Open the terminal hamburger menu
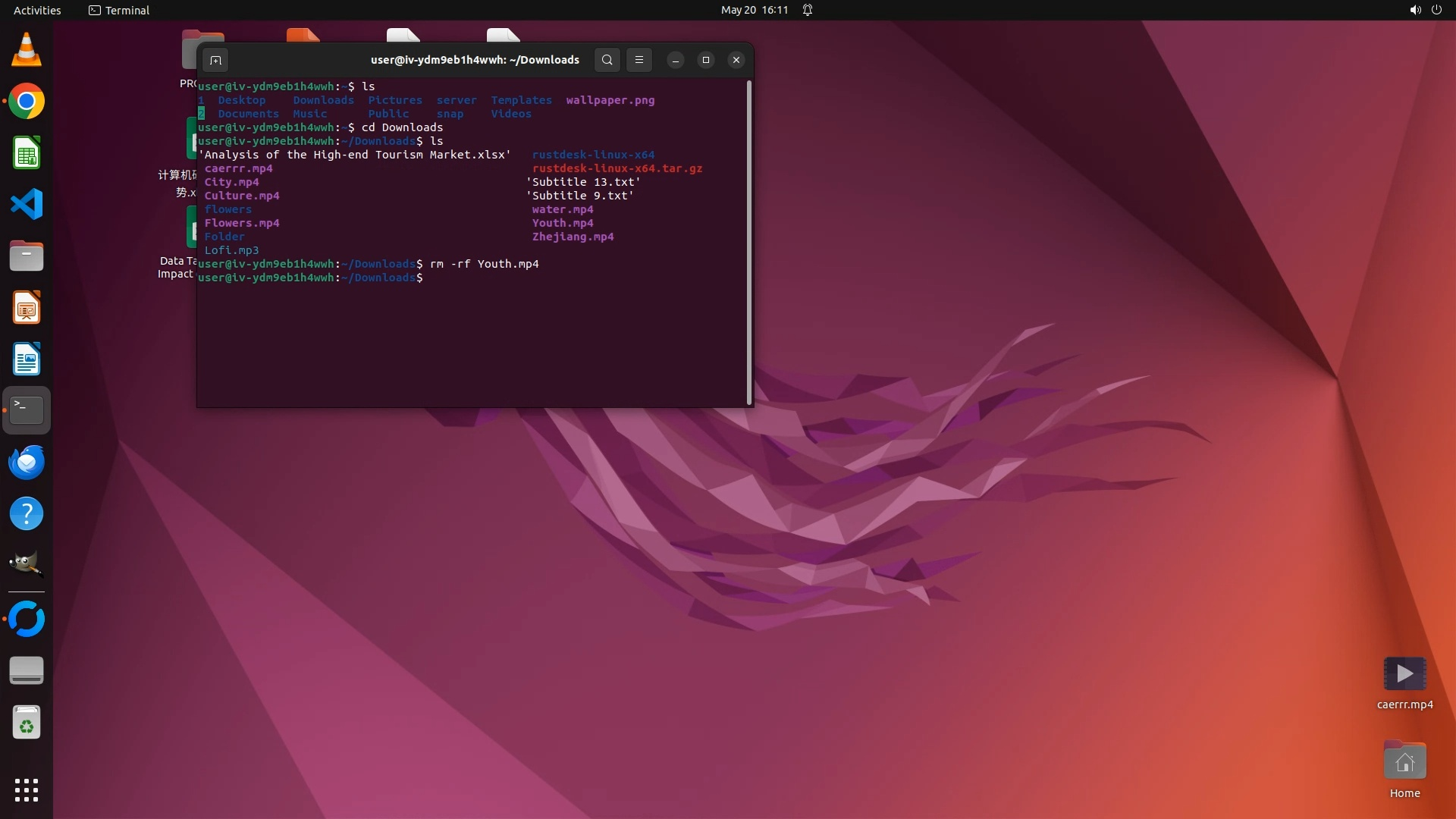This screenshot has height=819, width=1456. pos(639,60)
